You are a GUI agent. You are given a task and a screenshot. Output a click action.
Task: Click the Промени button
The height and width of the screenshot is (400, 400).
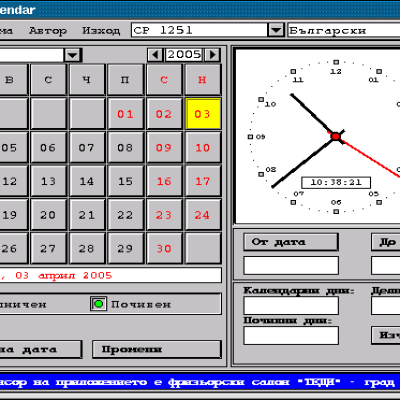[x=157, y=349]
